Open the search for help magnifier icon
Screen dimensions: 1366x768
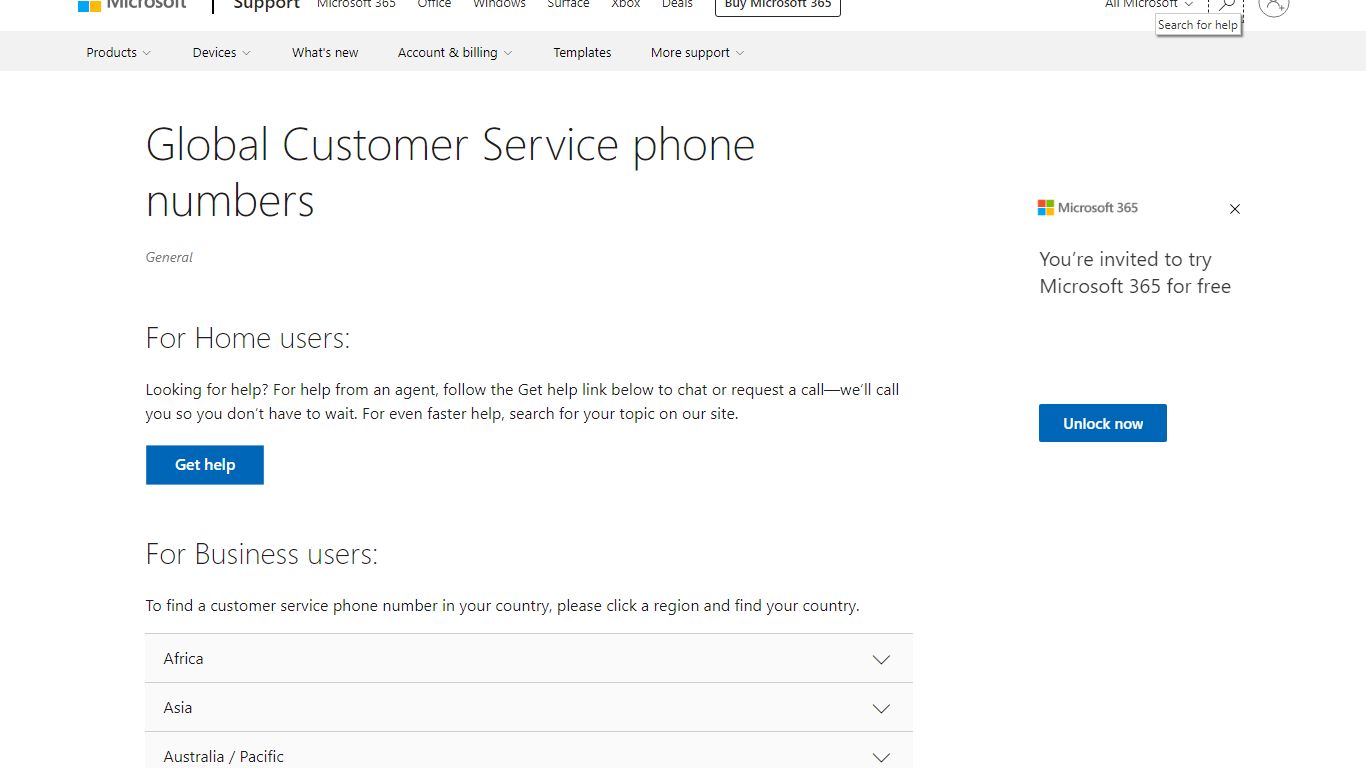(1226, 5)
